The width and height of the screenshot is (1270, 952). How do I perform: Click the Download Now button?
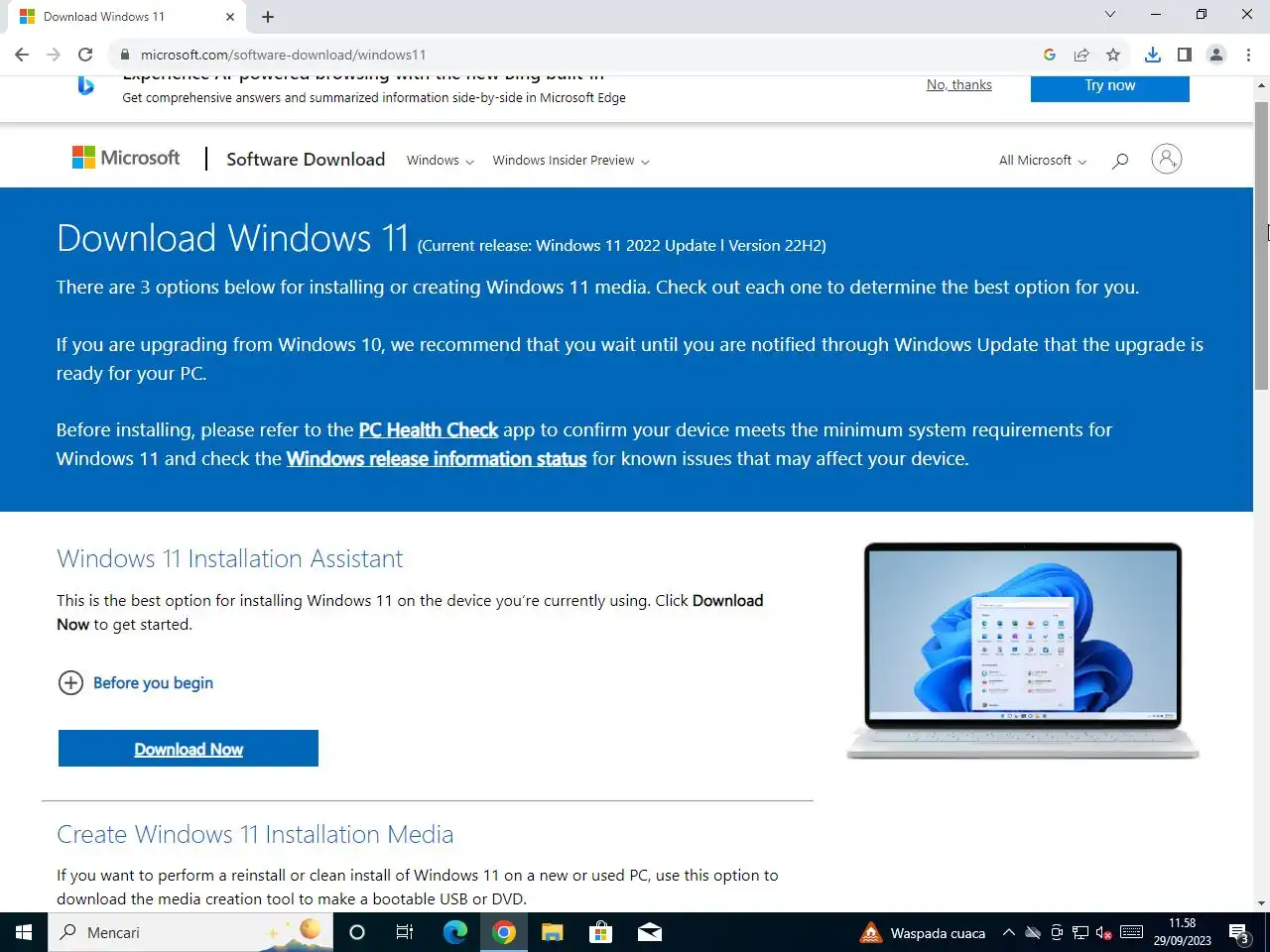coord(189,749)
